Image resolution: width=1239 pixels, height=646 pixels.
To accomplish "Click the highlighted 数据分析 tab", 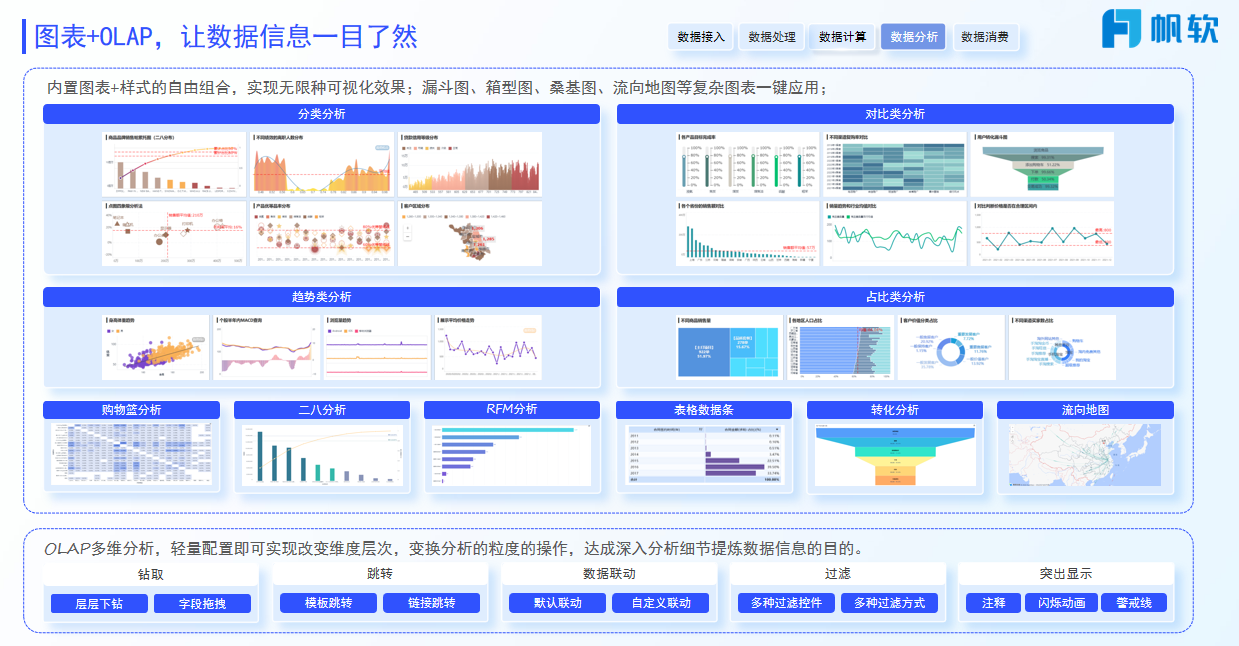I will tap(914, 37).
